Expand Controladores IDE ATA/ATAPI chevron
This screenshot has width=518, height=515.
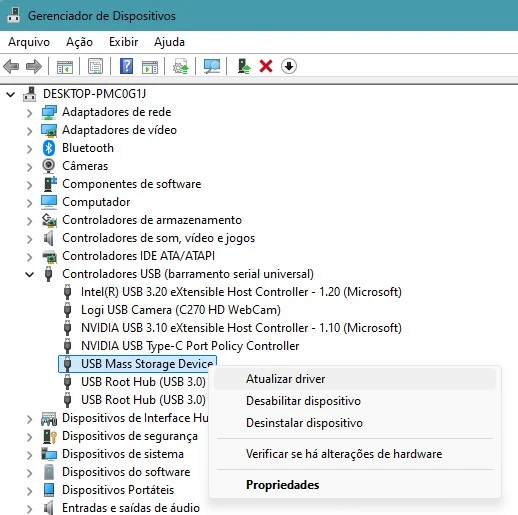point(29,257)
